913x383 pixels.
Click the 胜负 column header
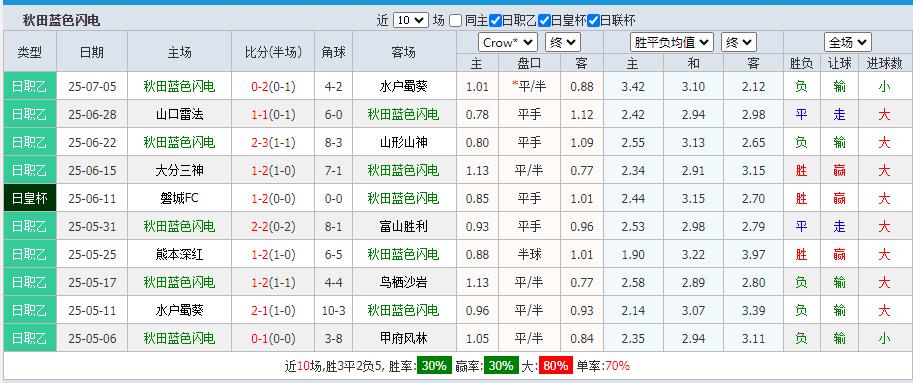coord(802,63)
